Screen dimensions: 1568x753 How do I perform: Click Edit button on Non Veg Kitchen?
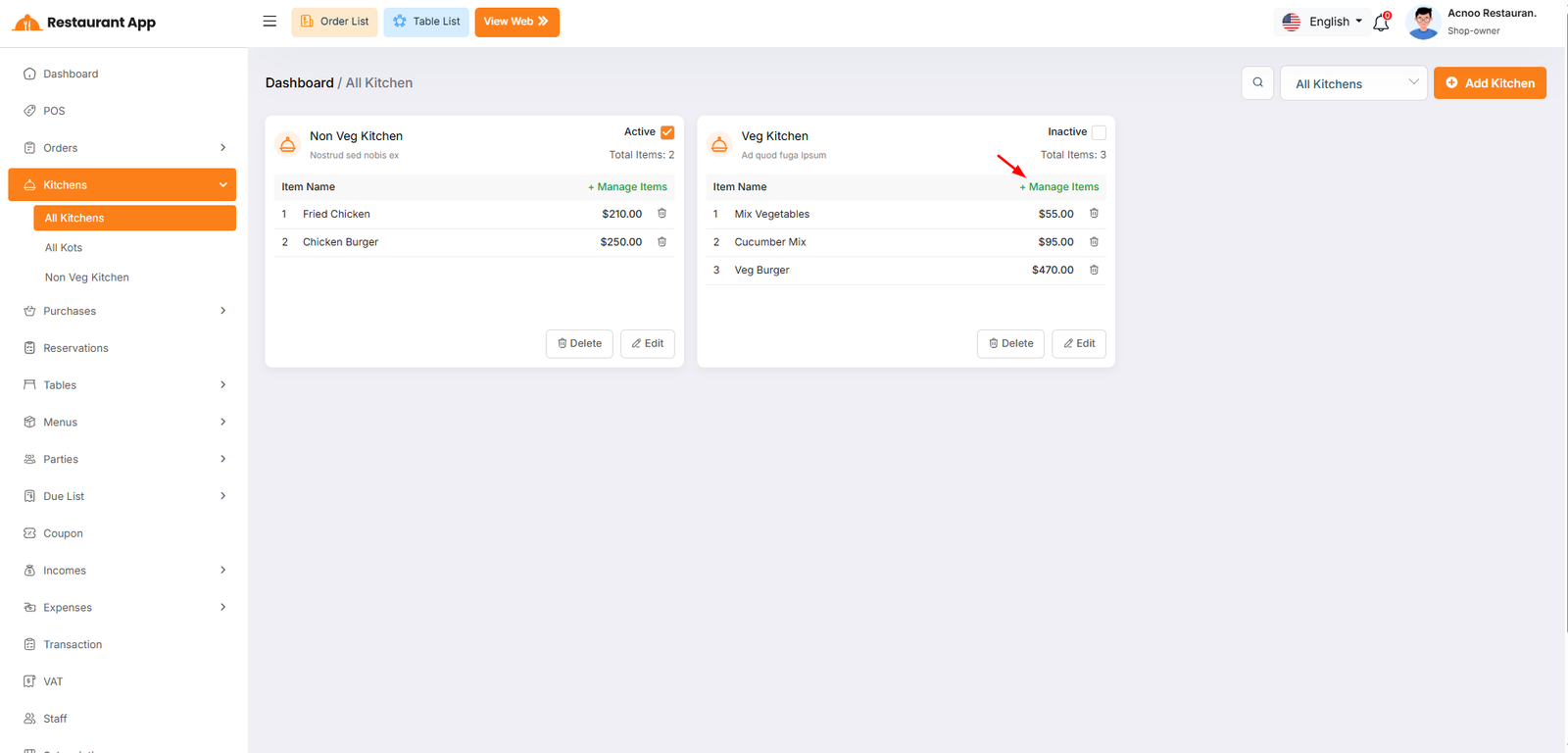point(648,344)
